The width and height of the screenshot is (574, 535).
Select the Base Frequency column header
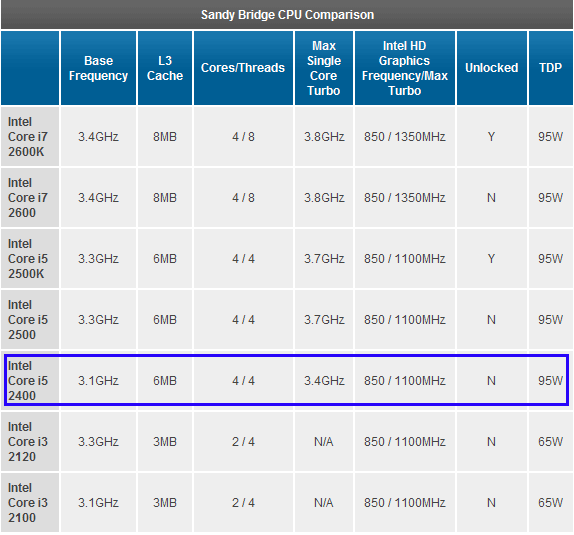[98, 68]
